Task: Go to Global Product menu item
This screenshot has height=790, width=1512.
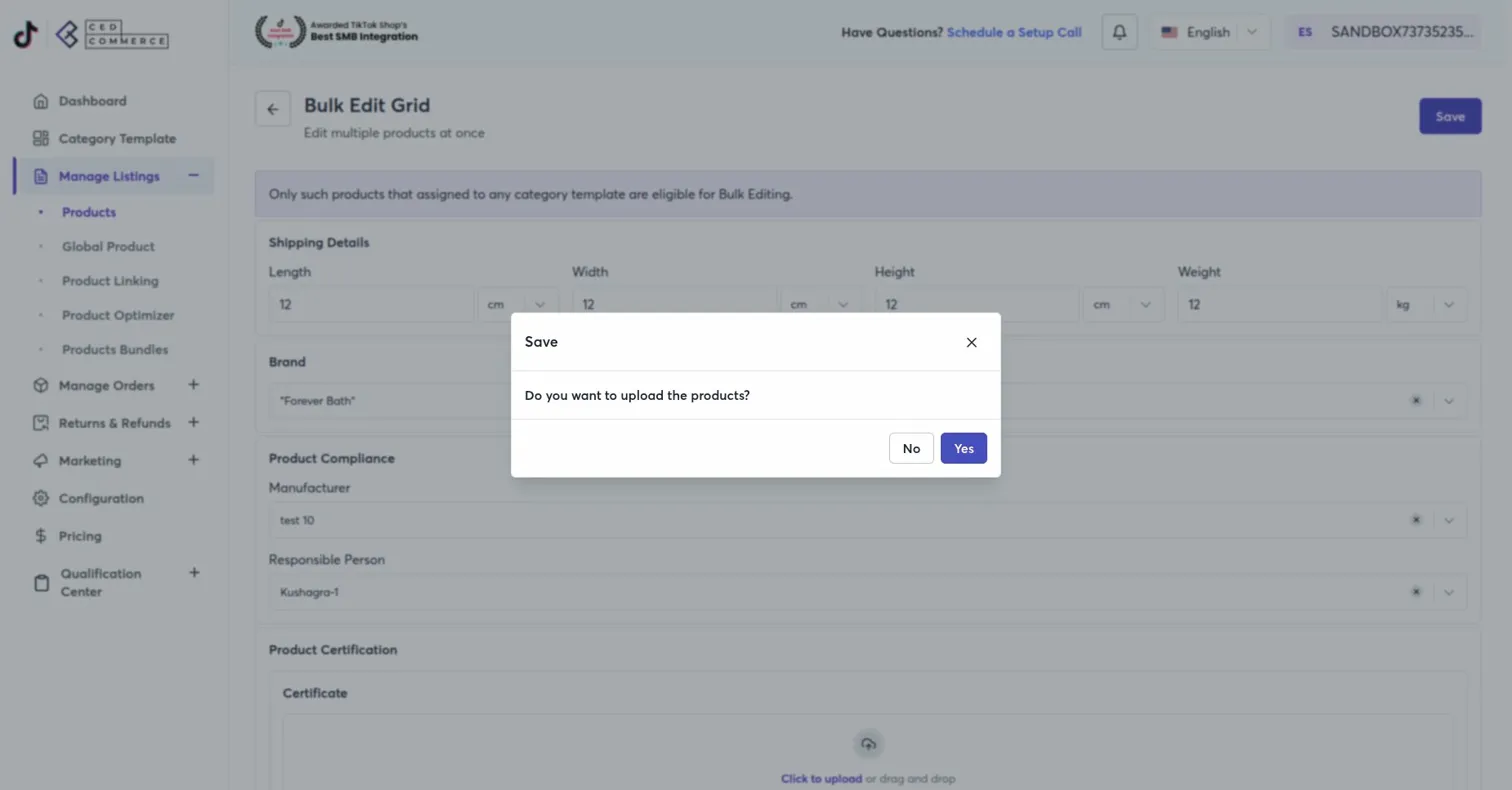Action: (108, 246)
